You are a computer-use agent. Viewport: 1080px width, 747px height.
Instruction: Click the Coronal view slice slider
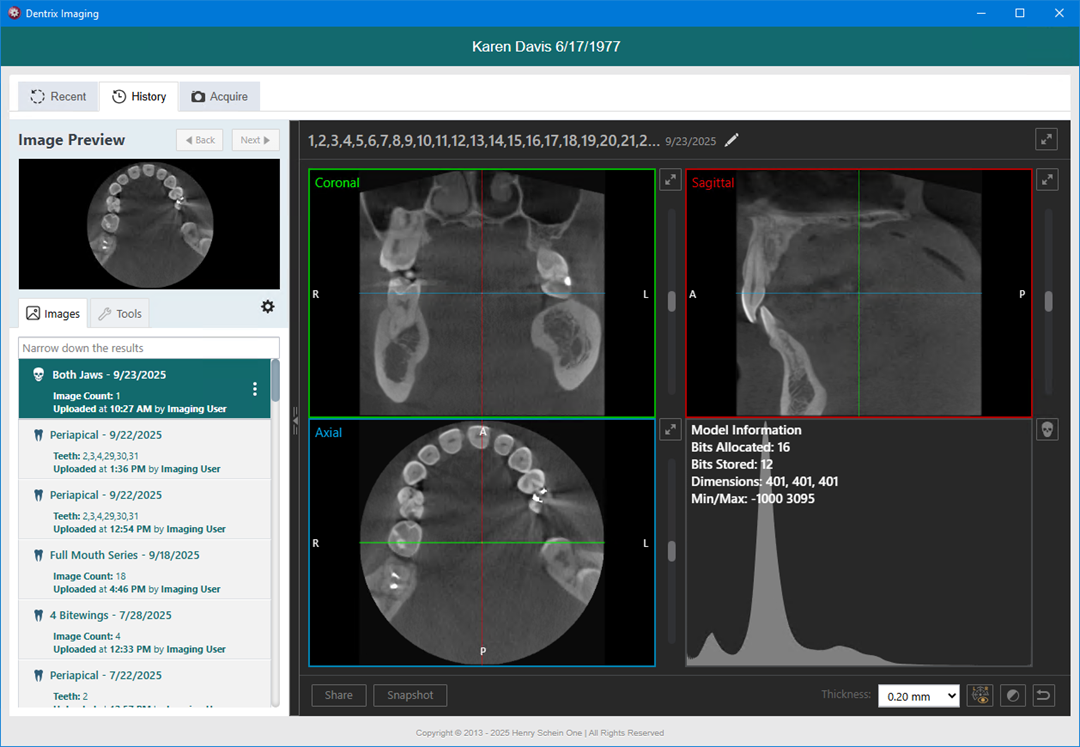pos(671,300)
